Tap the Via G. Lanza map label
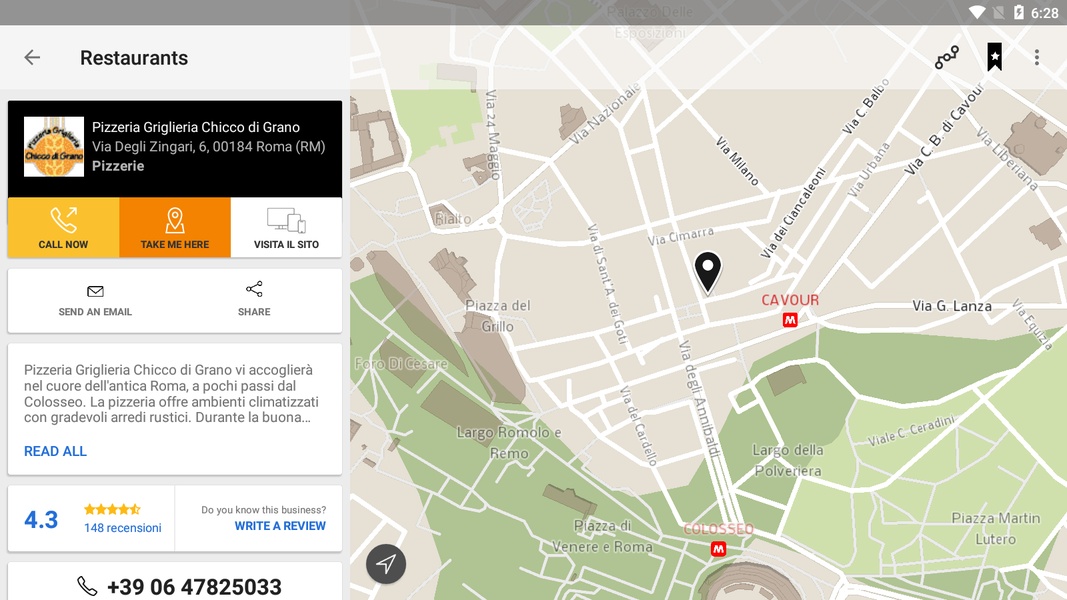 952,306
